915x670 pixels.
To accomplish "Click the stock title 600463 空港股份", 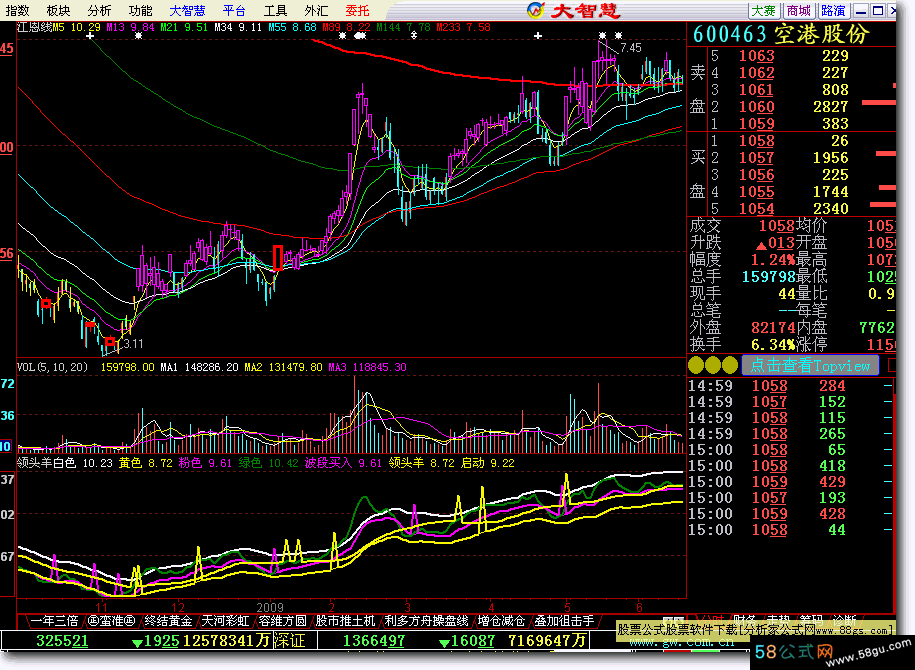I will 781,34.
